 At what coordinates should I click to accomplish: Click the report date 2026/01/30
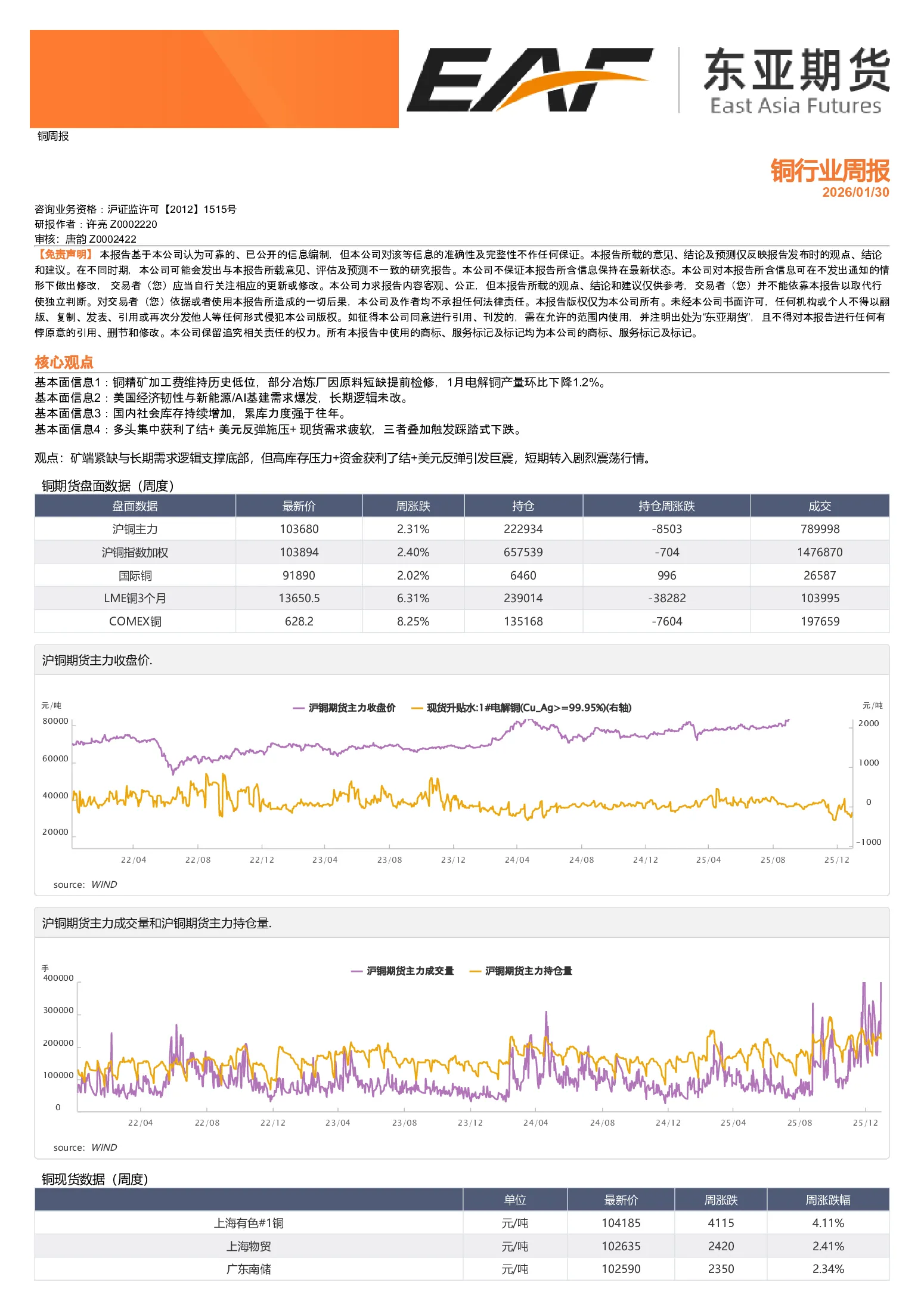tap(855, 192)
